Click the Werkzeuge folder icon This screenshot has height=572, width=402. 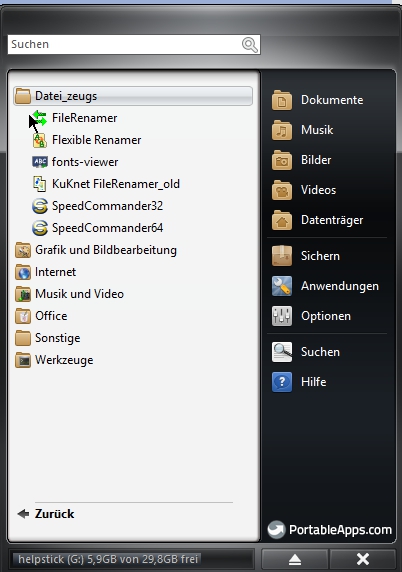point(23,360)
